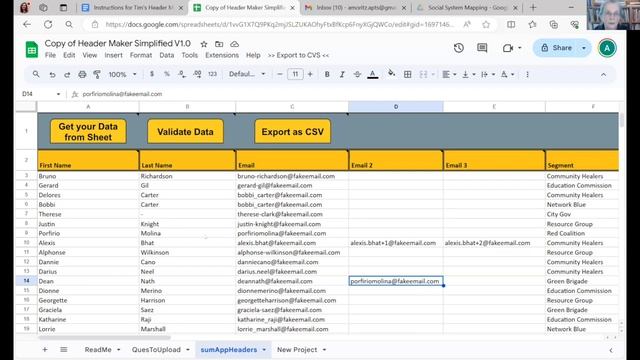Switch to the New Project sheet tab
The image size is (640, 360).
pos(297,350)
